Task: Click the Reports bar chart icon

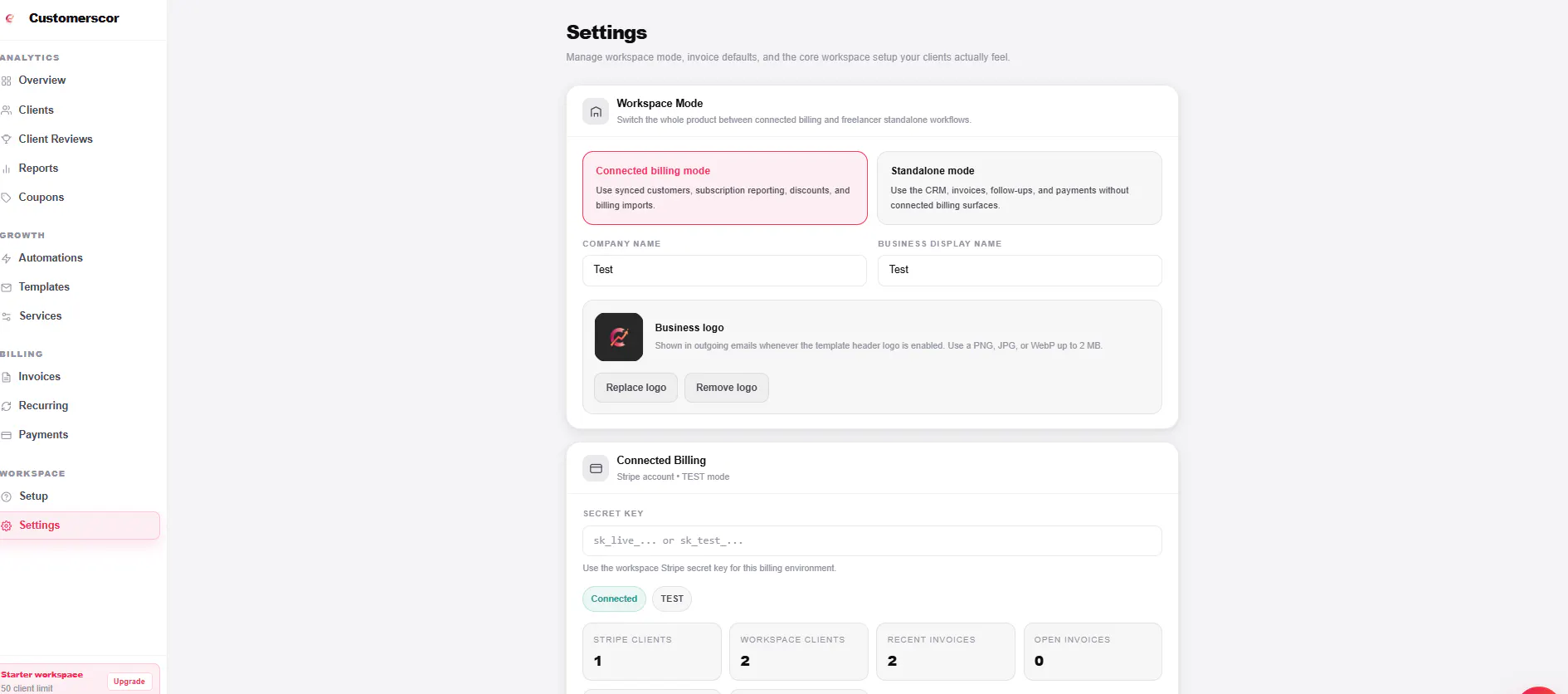Action: click(x=7, y=169)
